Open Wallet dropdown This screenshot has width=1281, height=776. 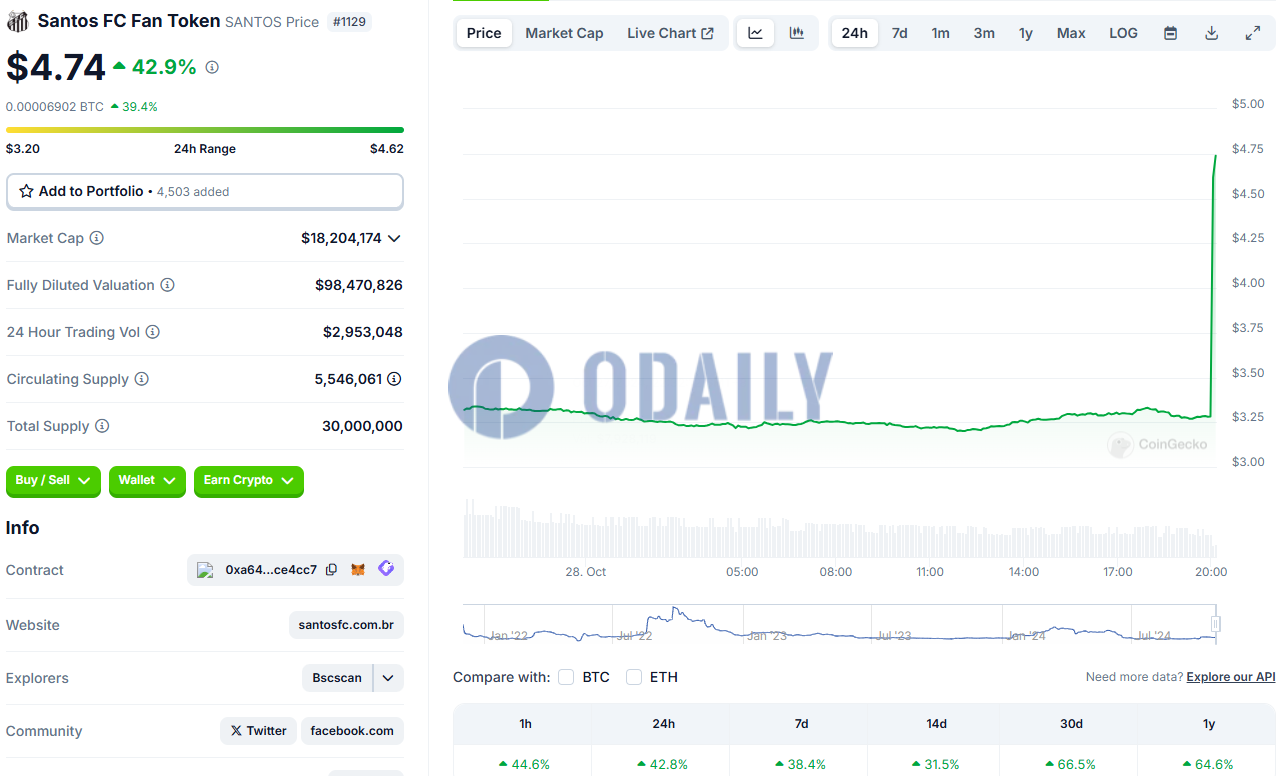tap(147, 481)
